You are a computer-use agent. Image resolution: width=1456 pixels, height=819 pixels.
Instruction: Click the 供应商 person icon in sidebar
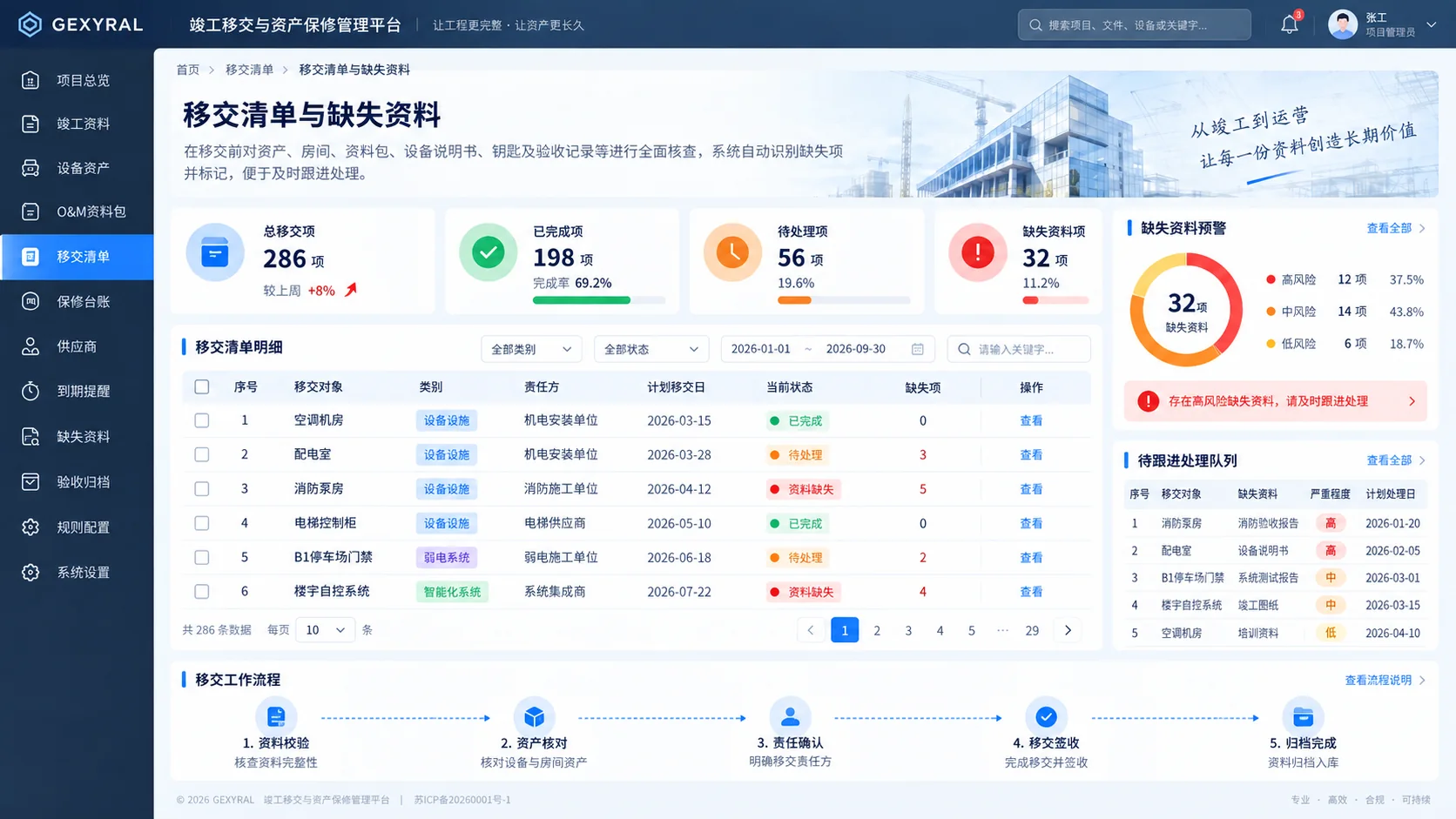click(30, 346)
